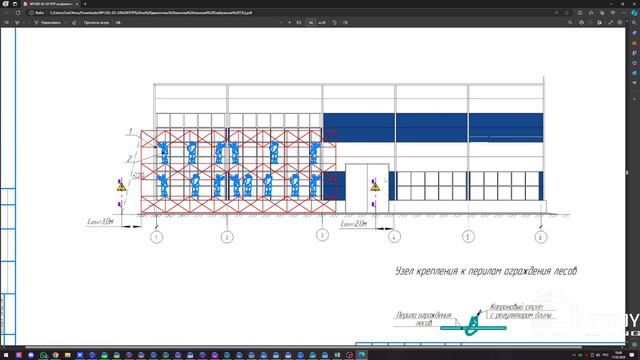The height and width of the screenshot is (360, 640).
Task: Open the notification center in the system tray
Action: [x=632, y=355]
